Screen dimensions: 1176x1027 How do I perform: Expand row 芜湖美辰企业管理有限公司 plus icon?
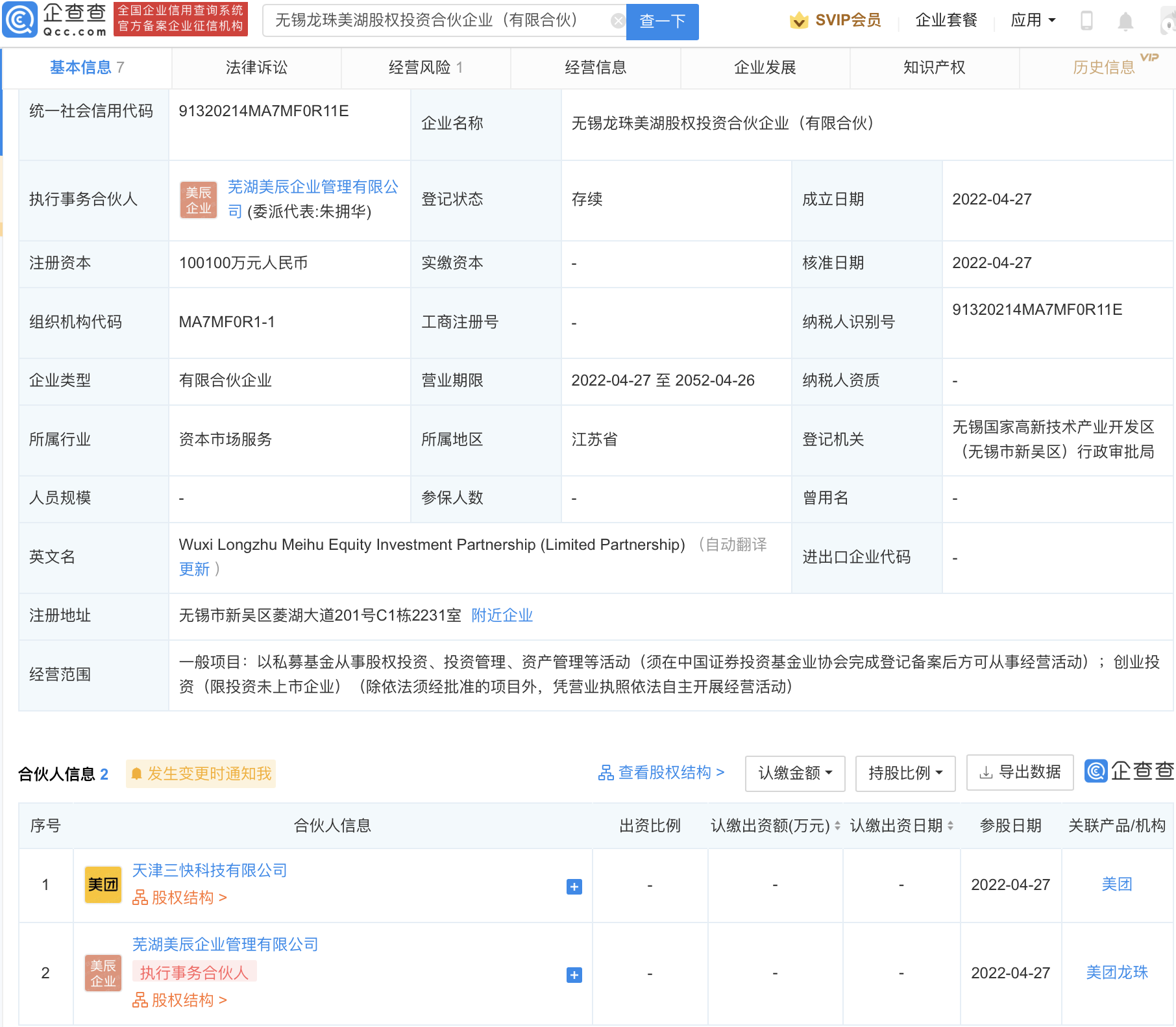tap(574, 975)
